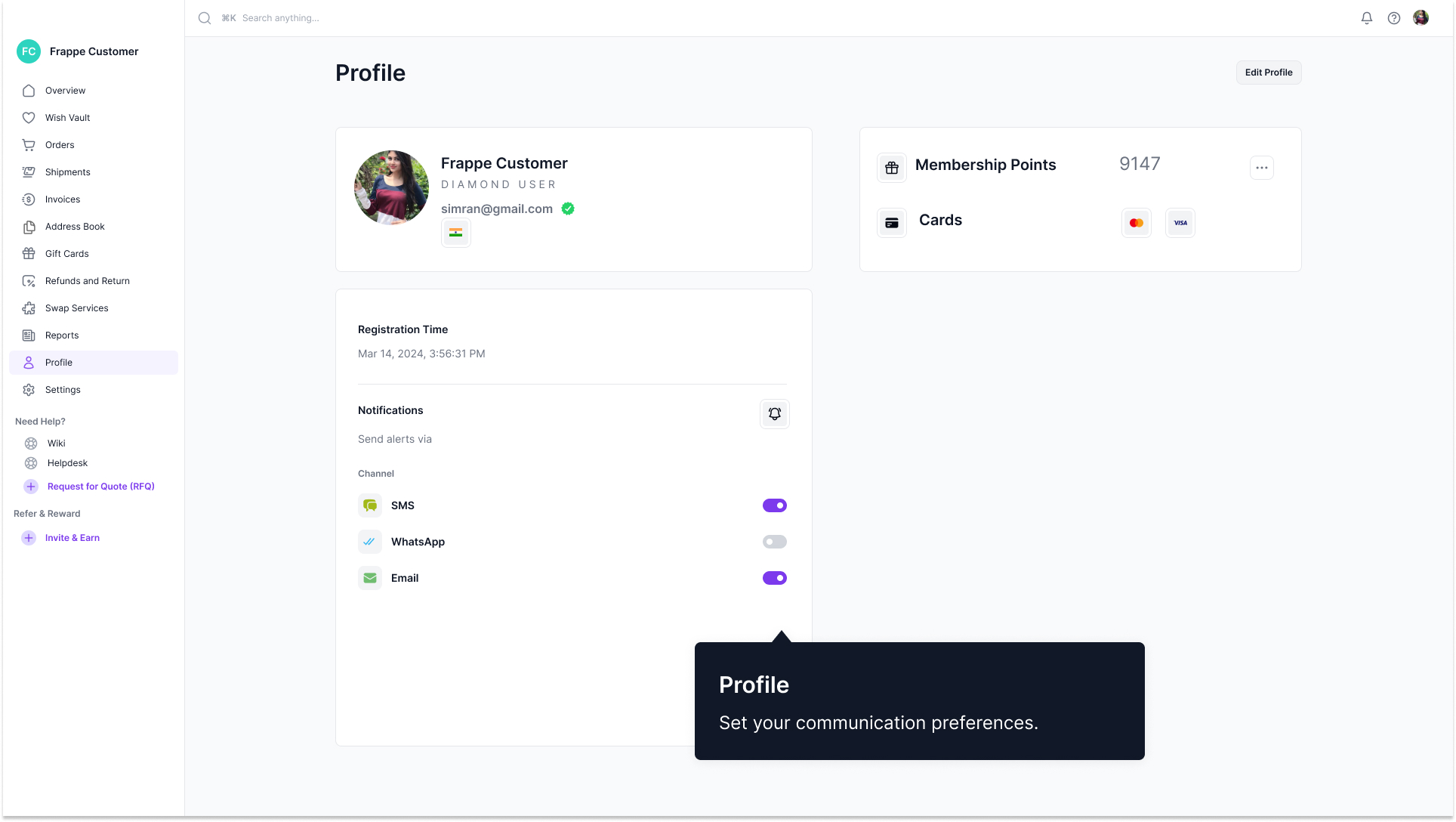Click the Visa card icon
1456x822 pixels.
pos(1180,222)
